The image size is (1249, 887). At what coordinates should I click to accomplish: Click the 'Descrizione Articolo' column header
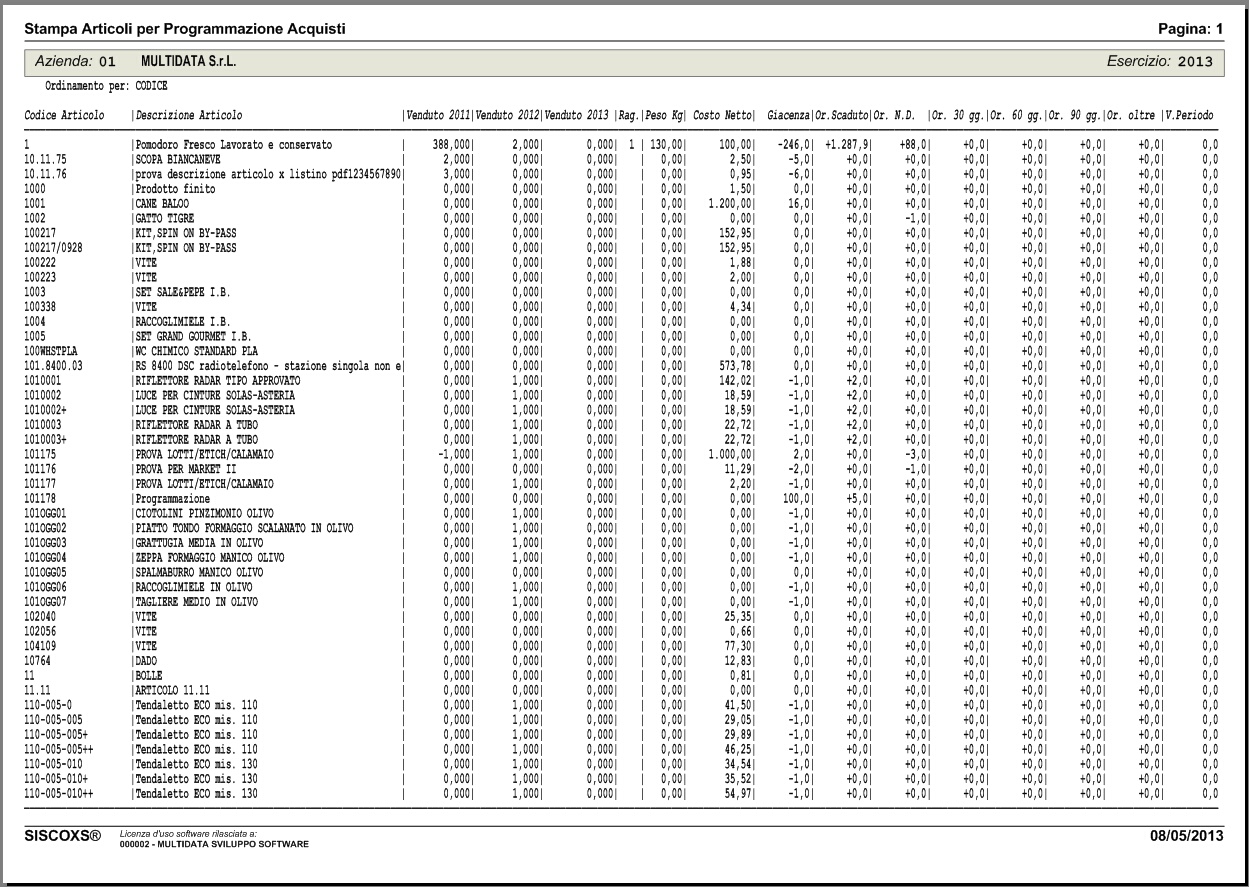[189, 116]
